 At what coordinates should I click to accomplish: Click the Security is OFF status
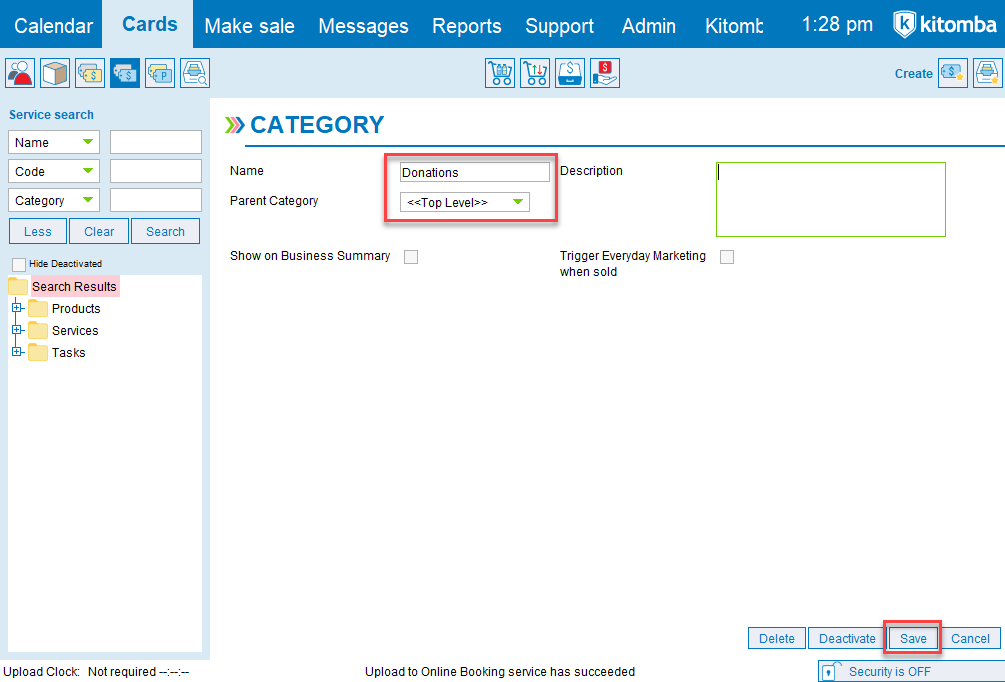(890, 672)
